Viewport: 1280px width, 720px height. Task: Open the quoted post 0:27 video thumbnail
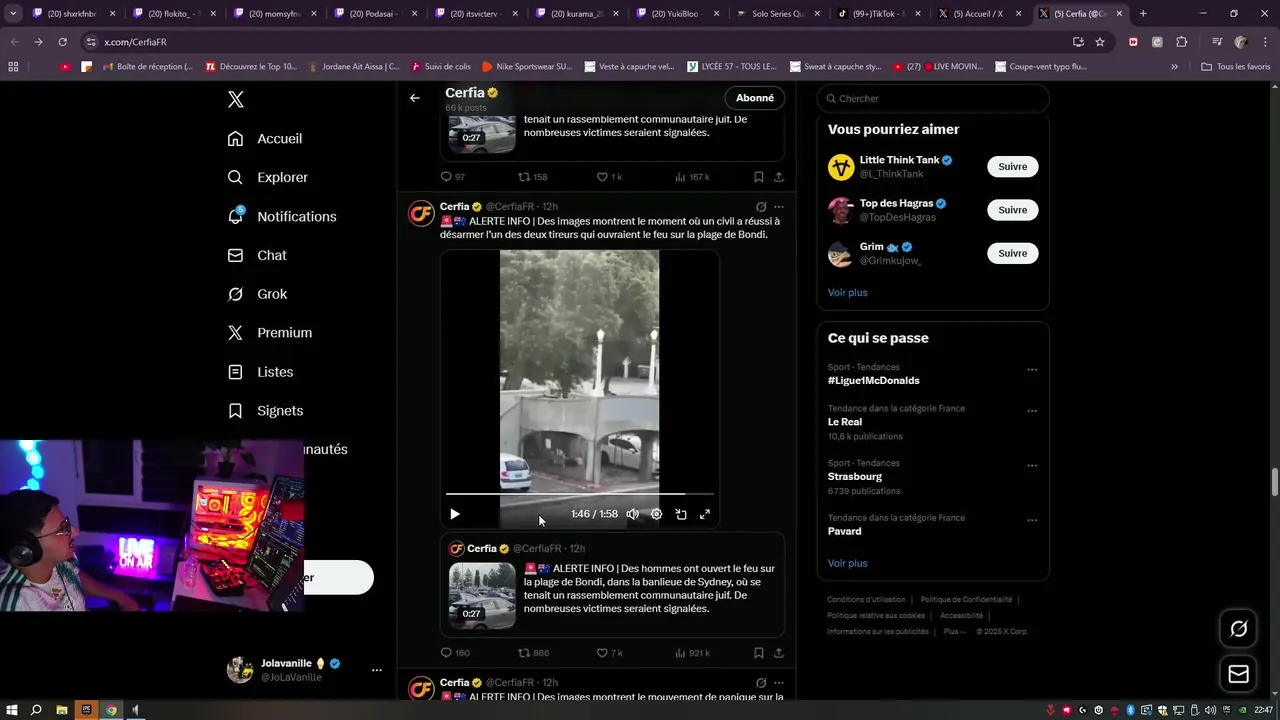click(482, 595)
